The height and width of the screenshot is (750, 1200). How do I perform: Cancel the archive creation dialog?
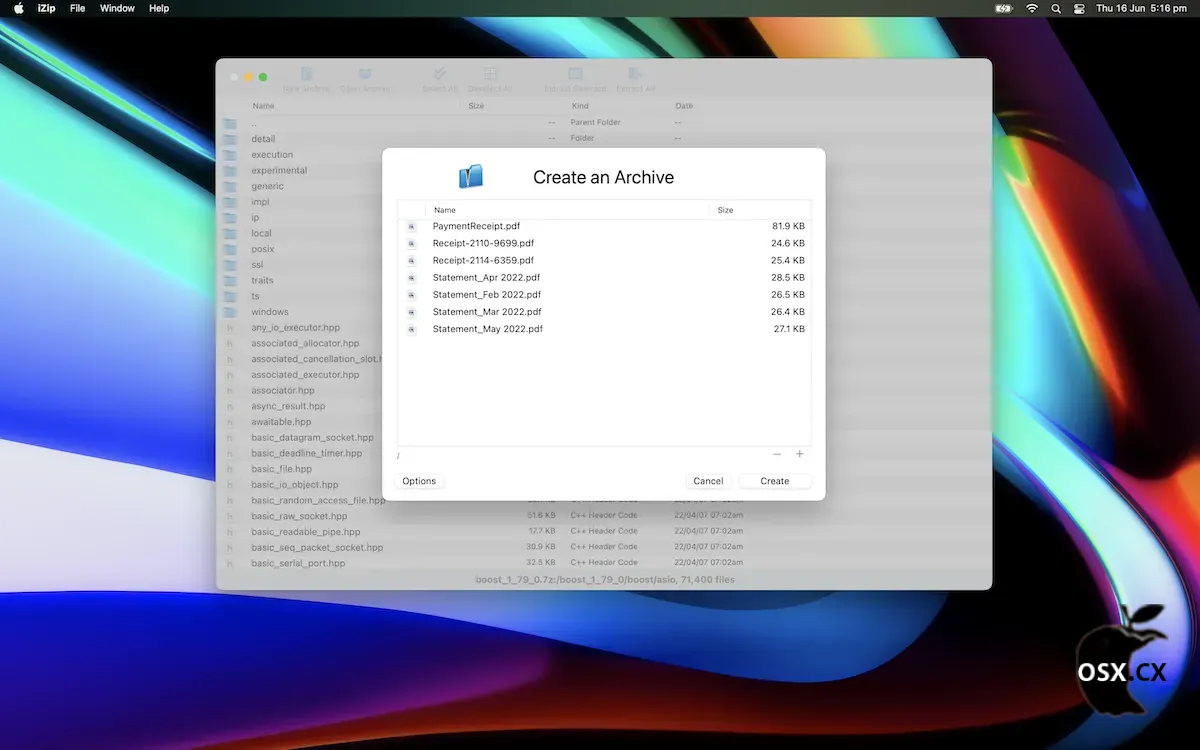tap(708, 481)
